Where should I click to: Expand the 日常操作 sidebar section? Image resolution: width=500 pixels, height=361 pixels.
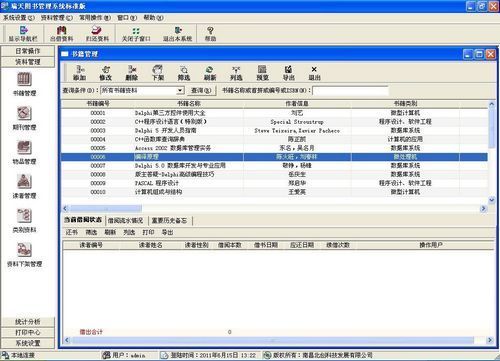(28, 51)
